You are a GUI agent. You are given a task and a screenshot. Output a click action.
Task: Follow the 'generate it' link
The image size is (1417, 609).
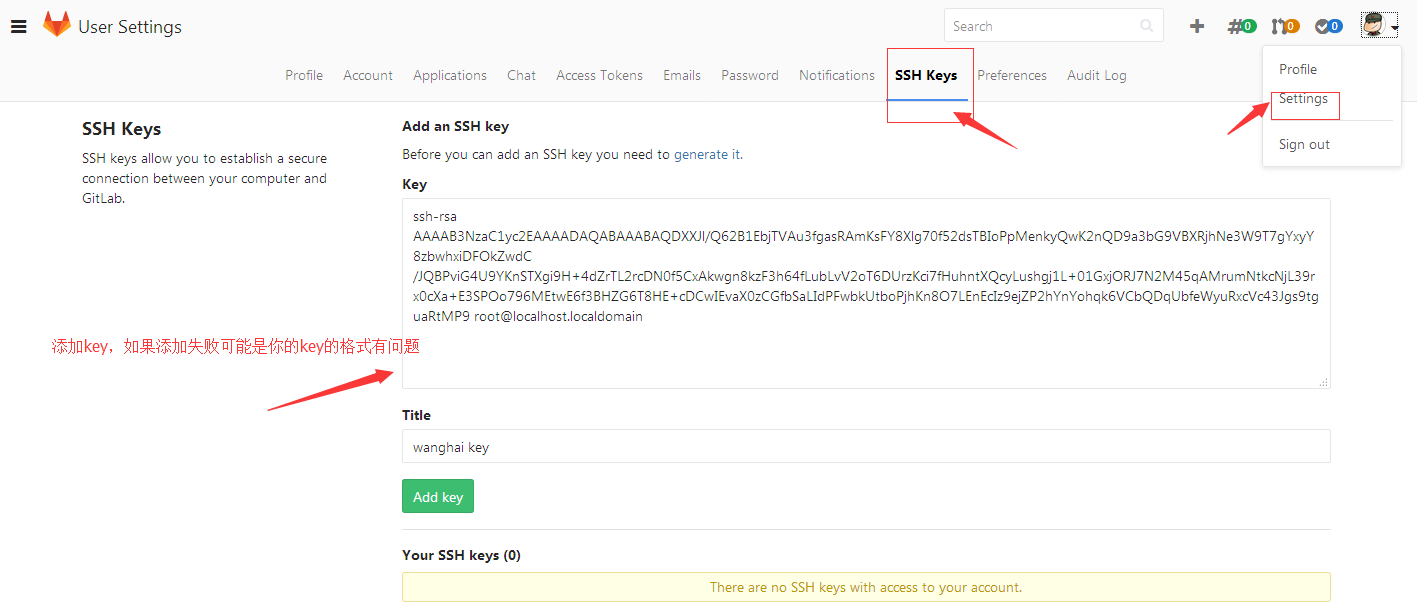pos(706,154)
